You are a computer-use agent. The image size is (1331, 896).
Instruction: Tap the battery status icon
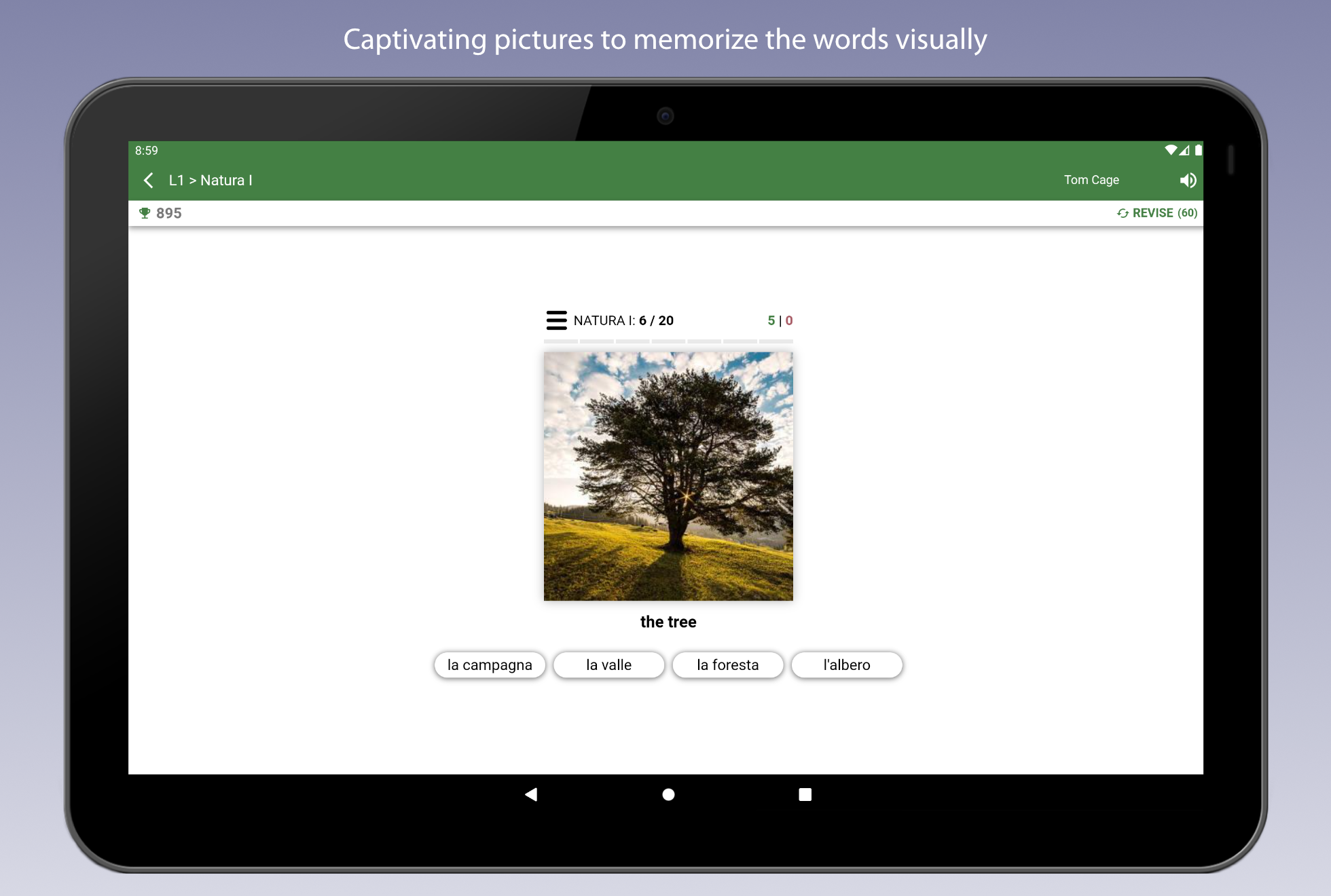(1198, 150)
